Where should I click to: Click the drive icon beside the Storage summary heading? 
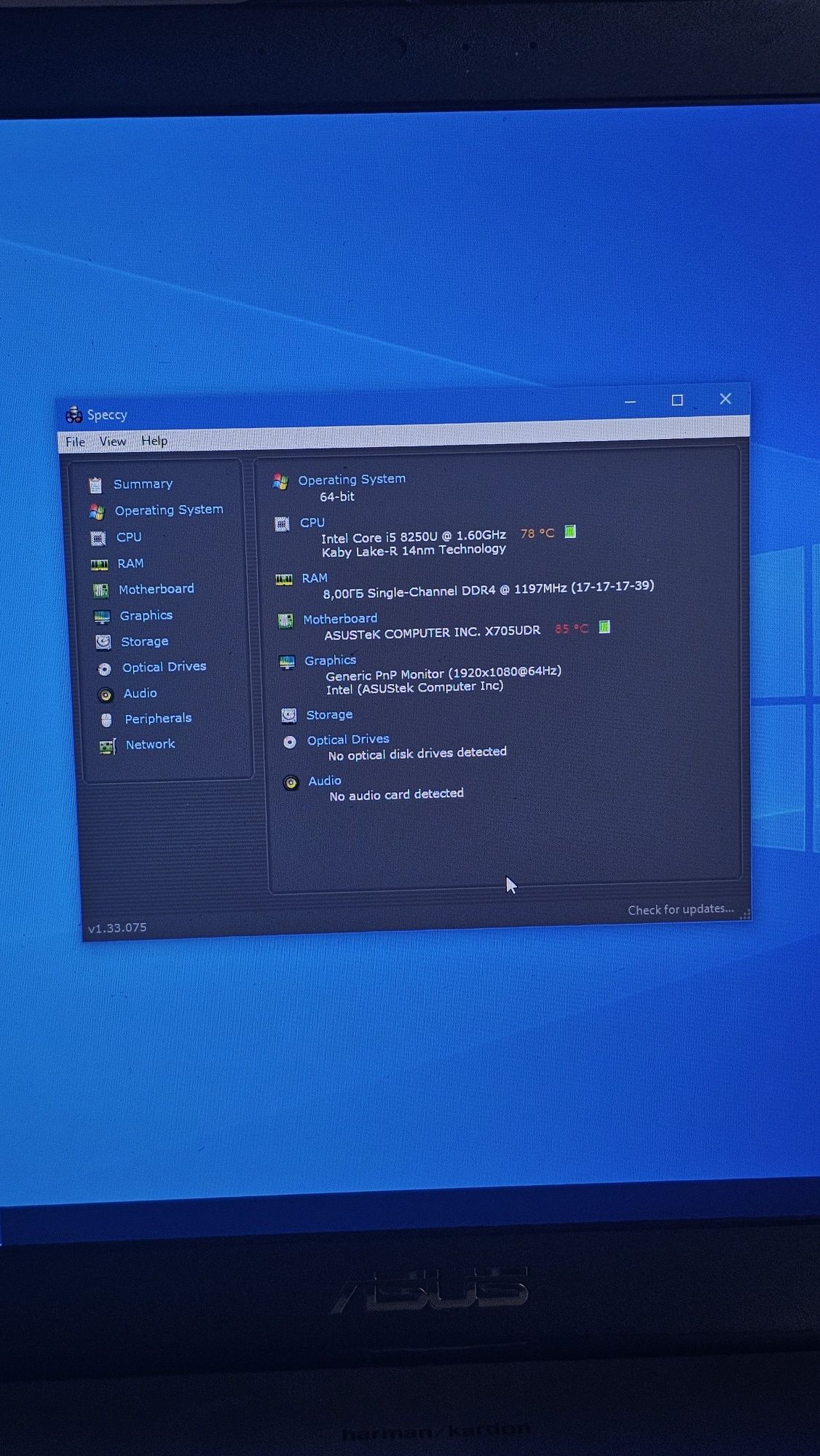pos(289,716)
